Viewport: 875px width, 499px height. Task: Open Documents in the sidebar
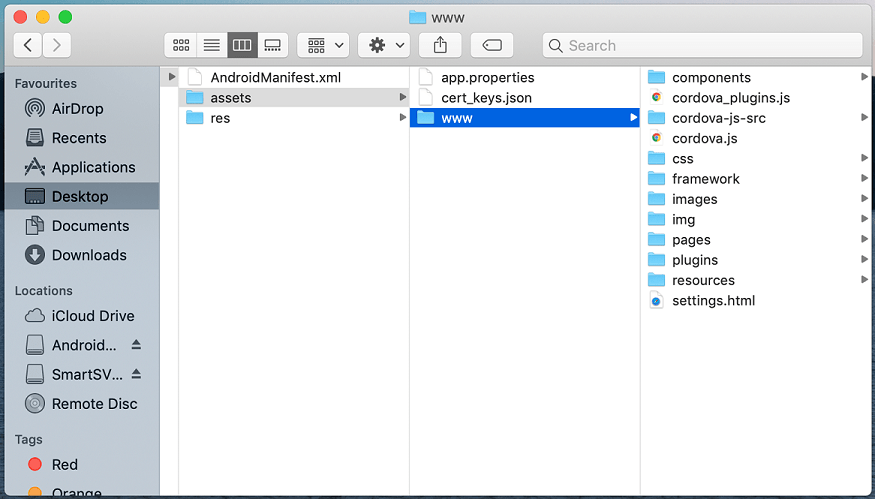[81, 225]
